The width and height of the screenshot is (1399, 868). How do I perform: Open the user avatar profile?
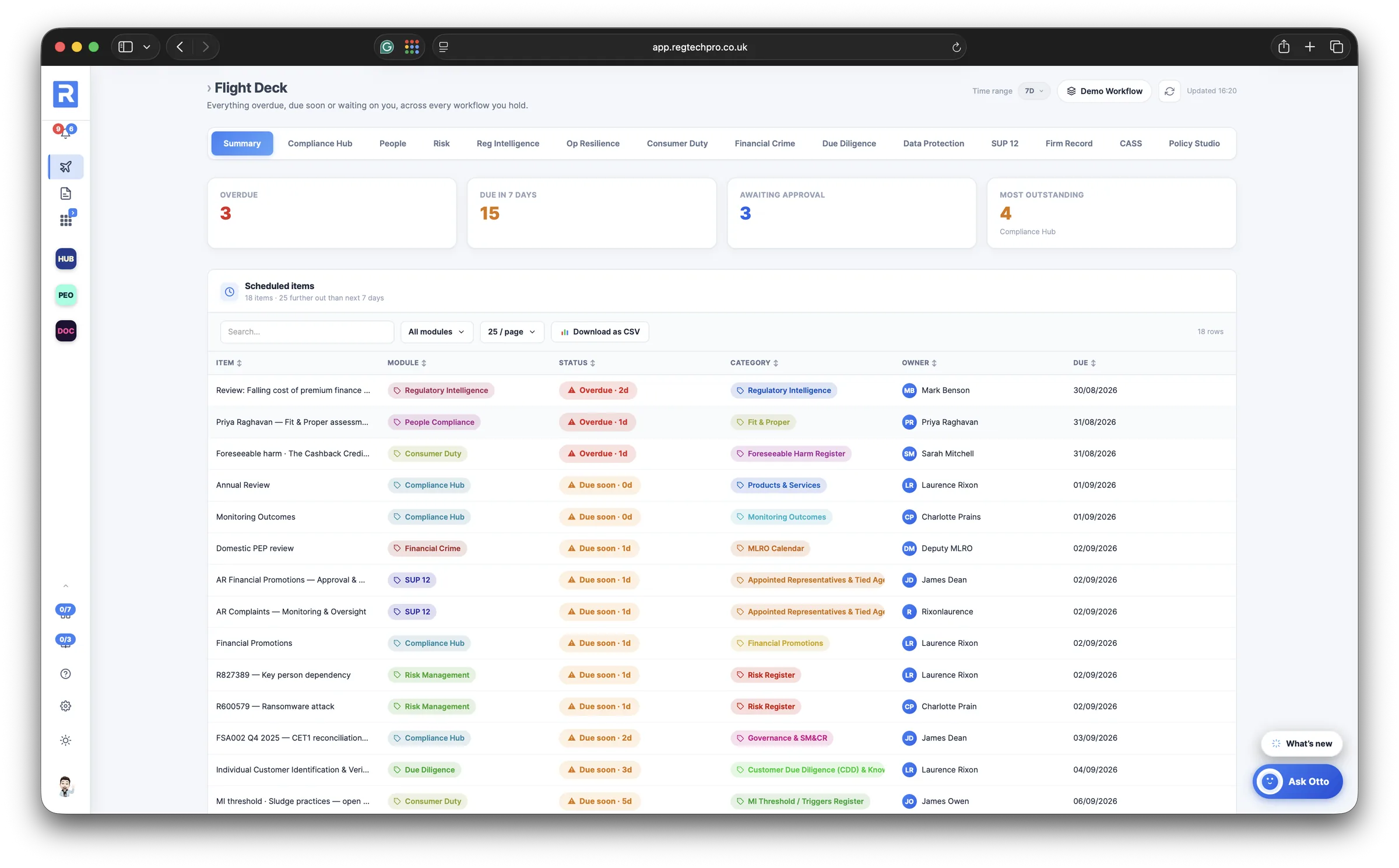[x=65, y=786]
